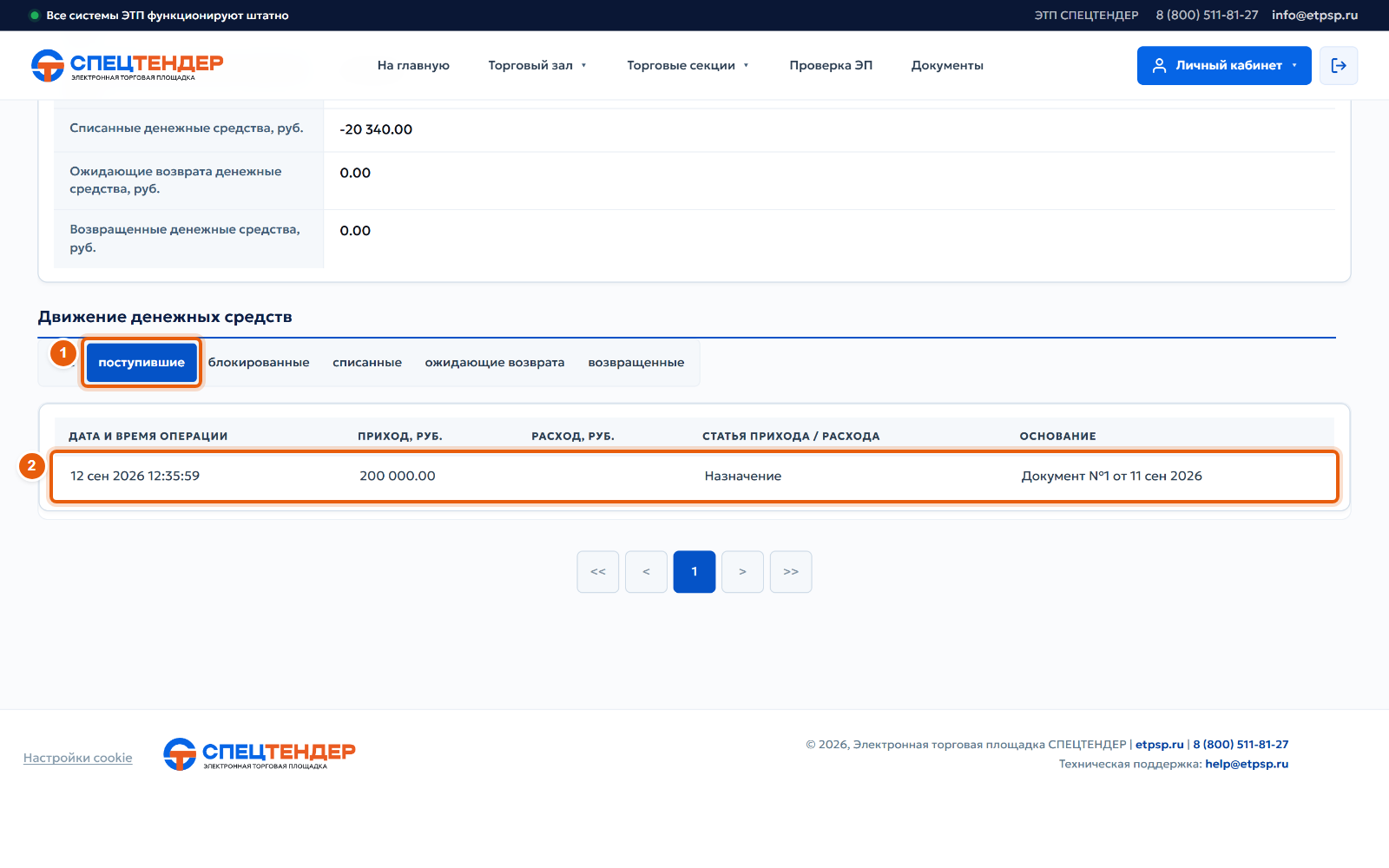Open the Личный кабинет dropdown
Image resolution: width=1389 pixels, height=868 pixels.
[x=1224, y=65]
